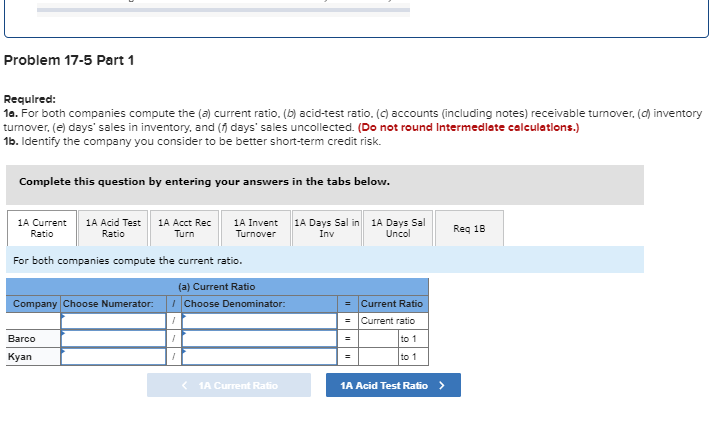The image size is (712, 443).
Task: Go to 1A Days Sal in Inv tab
Action: pos(327,228)
